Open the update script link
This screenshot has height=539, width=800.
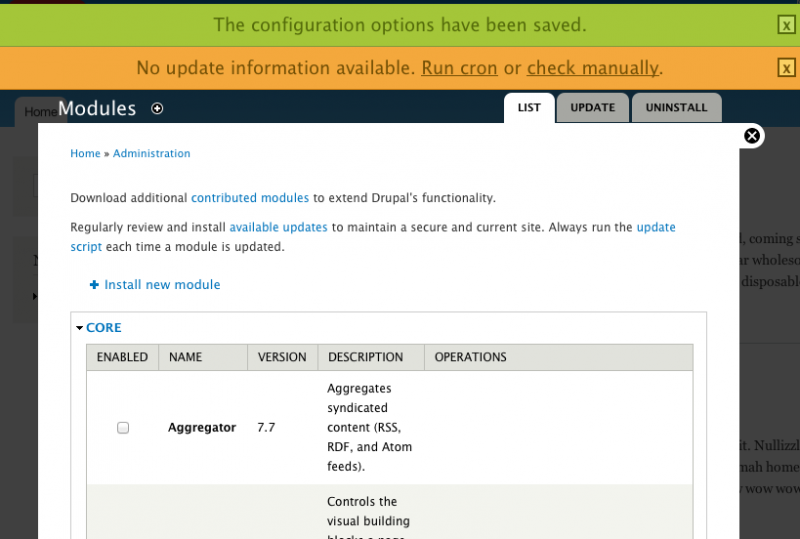(655, 227)
